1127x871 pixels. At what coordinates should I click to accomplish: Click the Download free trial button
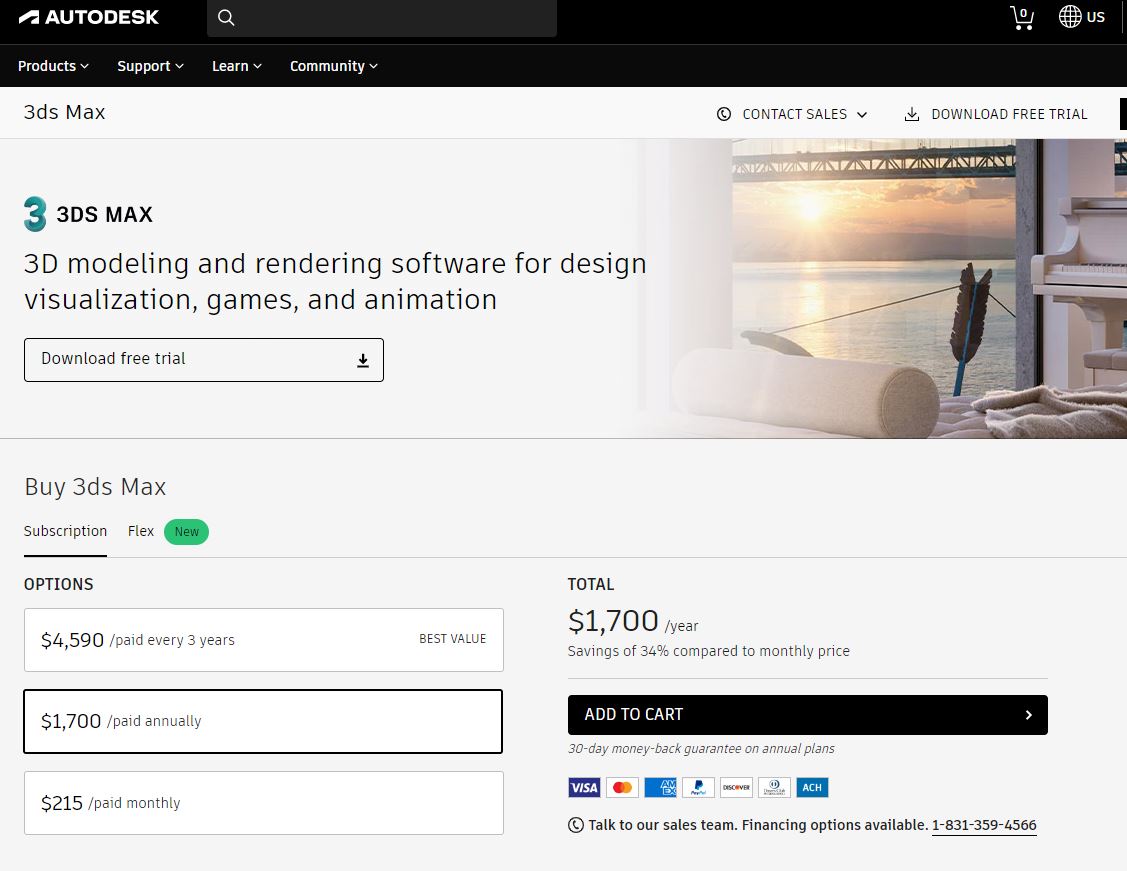coord(203,360)
